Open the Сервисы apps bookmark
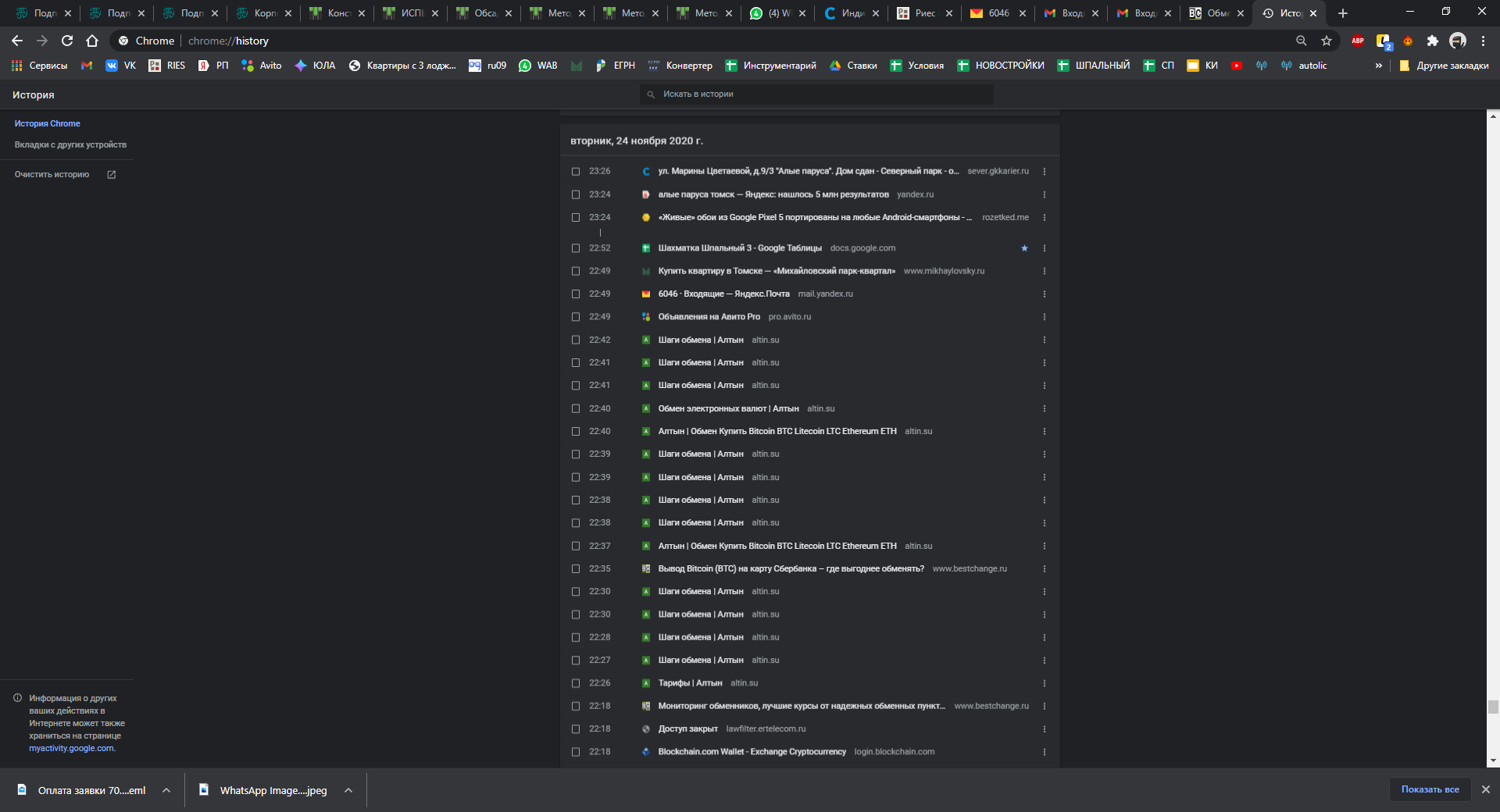Screen dimensions: 1500x812 pyautogui.click(x=39, y=66)
